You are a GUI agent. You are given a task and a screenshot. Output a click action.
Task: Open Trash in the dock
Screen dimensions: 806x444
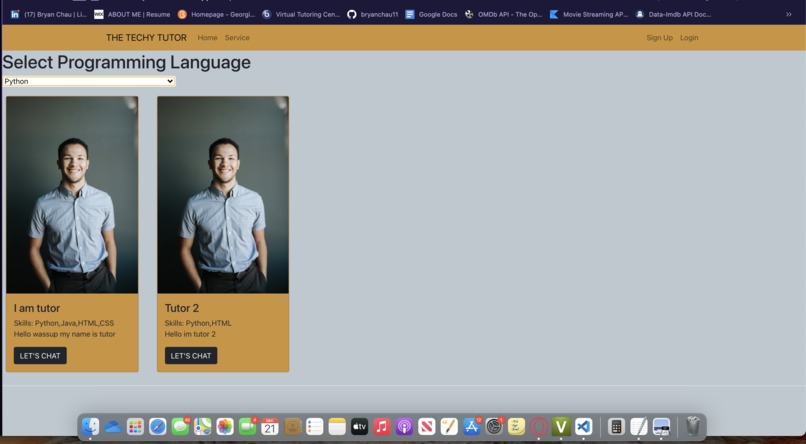[693, 427]
